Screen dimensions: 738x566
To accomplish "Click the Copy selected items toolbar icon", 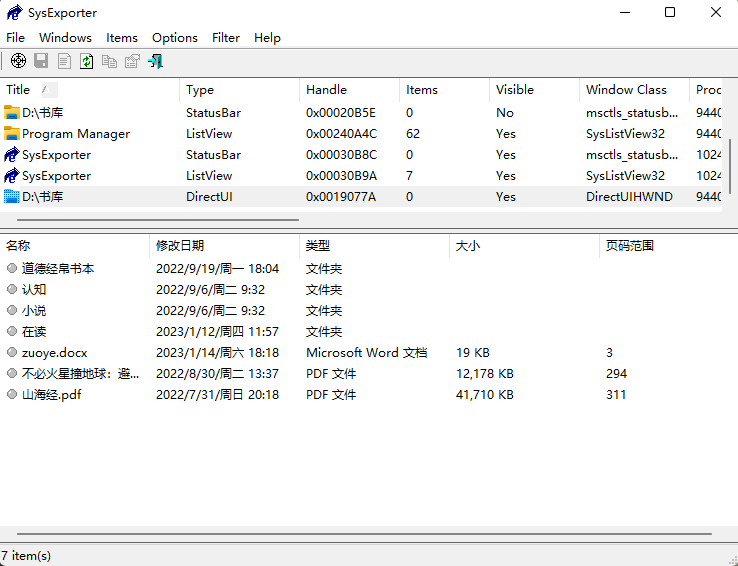I will (109, 61).
